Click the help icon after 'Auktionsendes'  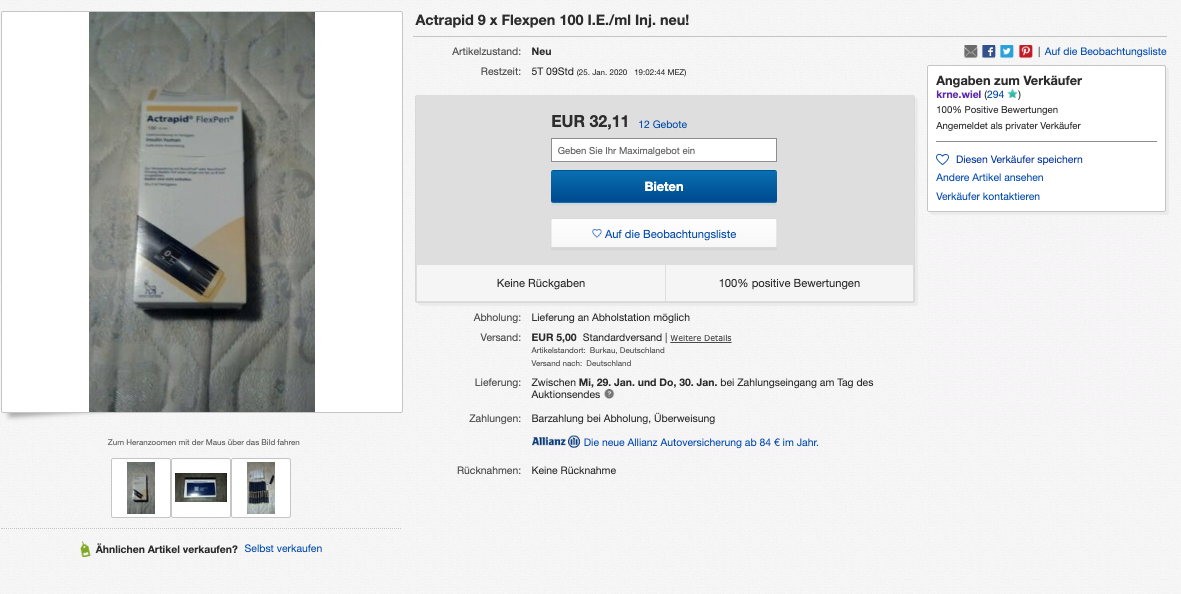[x=609, y=394]
